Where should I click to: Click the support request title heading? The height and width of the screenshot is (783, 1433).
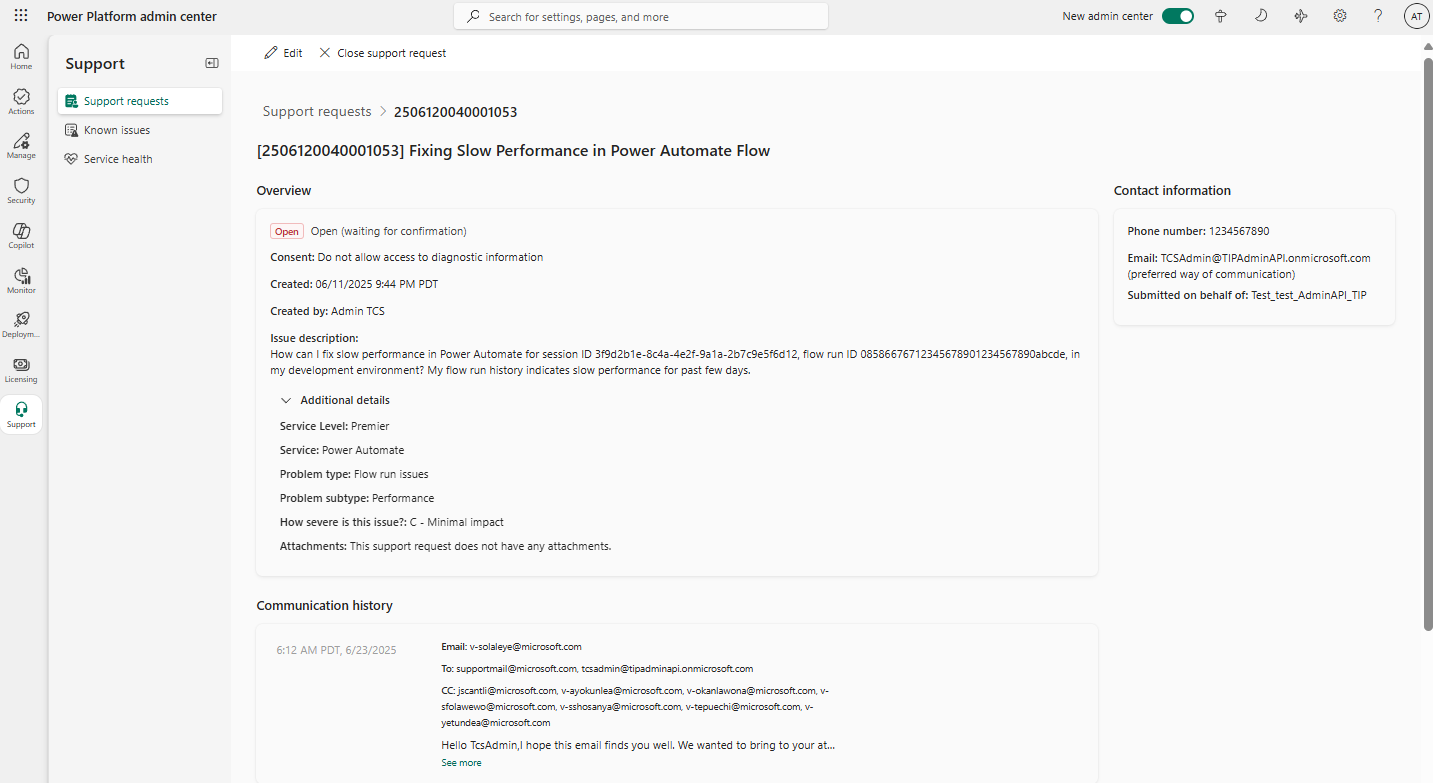[x=513, y=151]
